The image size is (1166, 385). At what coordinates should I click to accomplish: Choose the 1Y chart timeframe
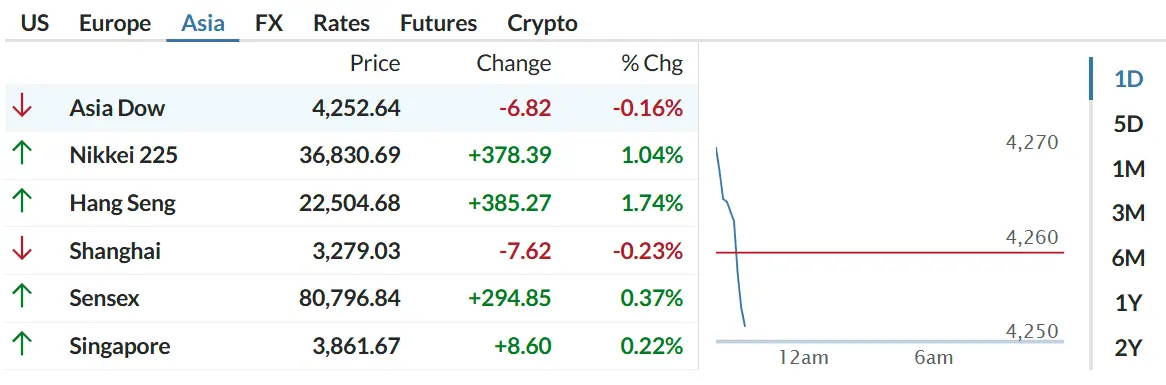pyautogui.click(x=1128, y=303)
